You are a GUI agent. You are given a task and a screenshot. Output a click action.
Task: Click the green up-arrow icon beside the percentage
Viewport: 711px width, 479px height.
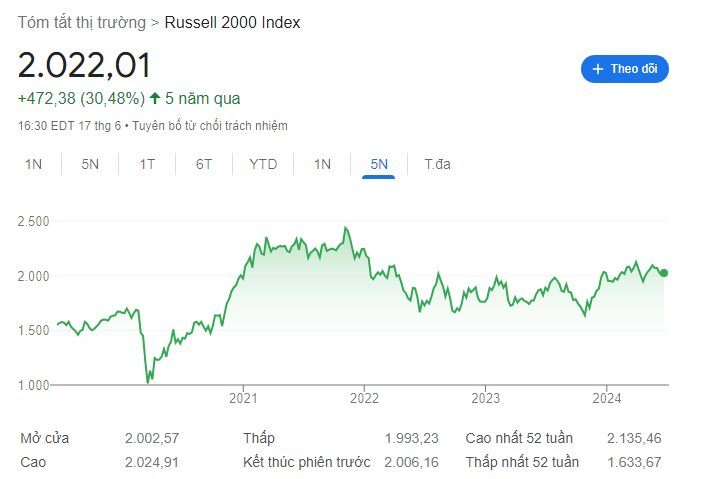pos(154,98)
